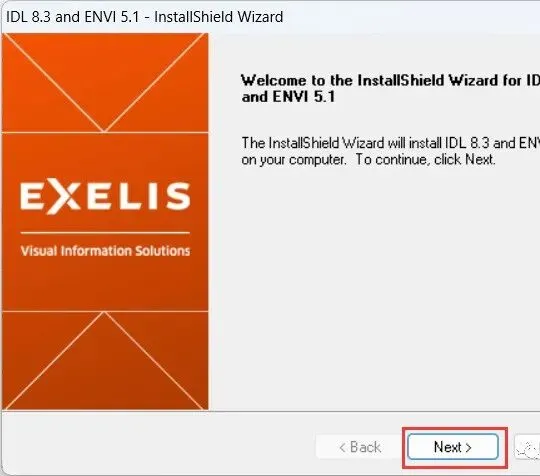Click the arrow chevron on the Next button
540x476 pixels.
click(468, 448)
